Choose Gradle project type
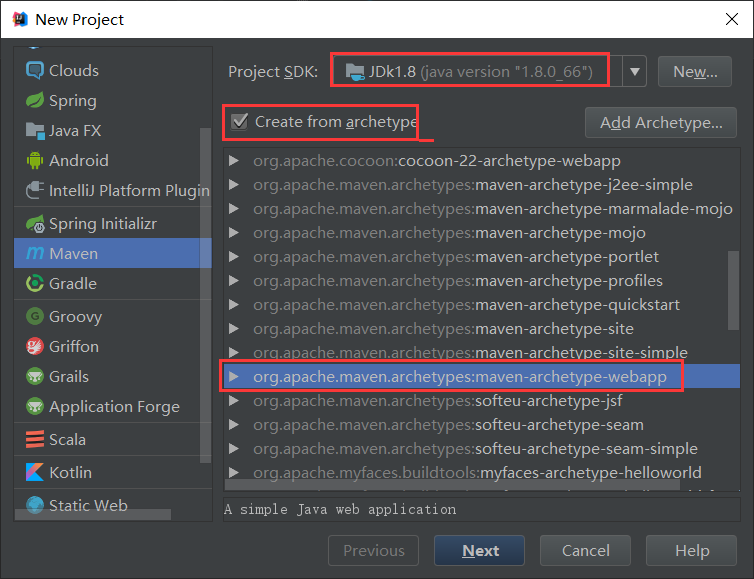 [x=113, y=283]
